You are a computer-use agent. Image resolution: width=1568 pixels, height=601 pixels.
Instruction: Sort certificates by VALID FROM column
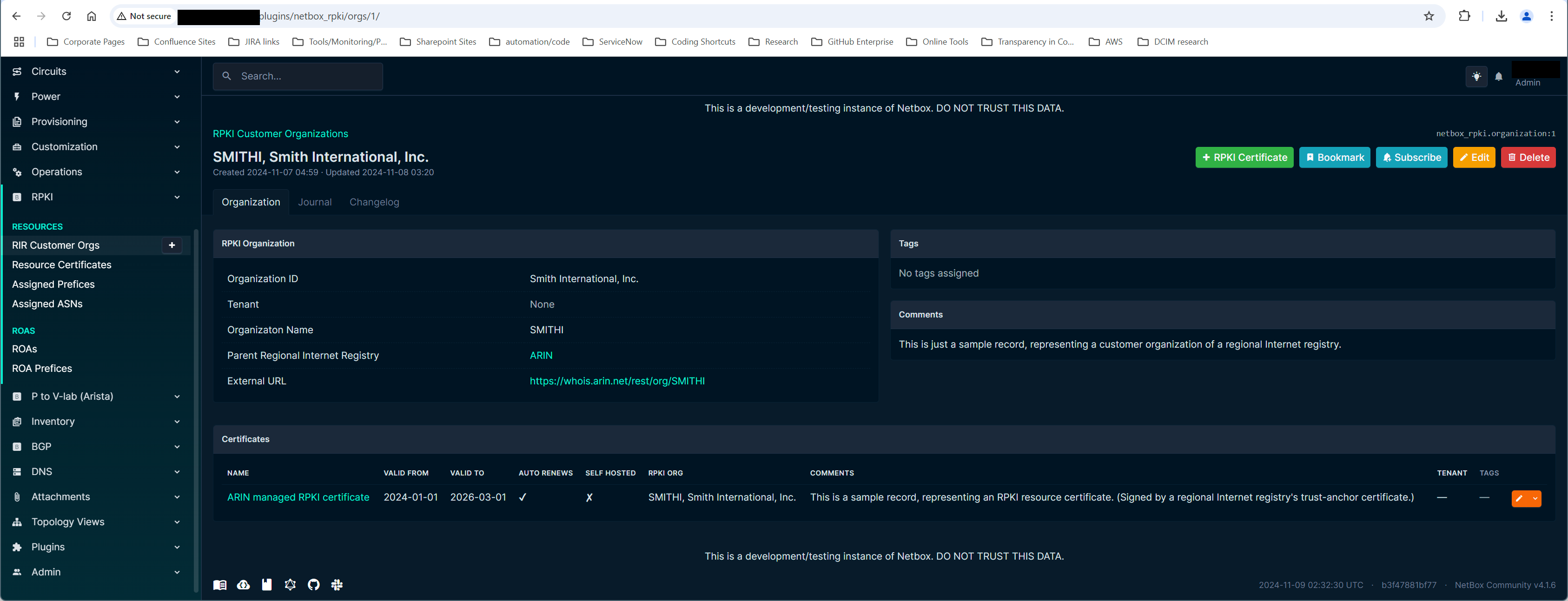[406, 473]
